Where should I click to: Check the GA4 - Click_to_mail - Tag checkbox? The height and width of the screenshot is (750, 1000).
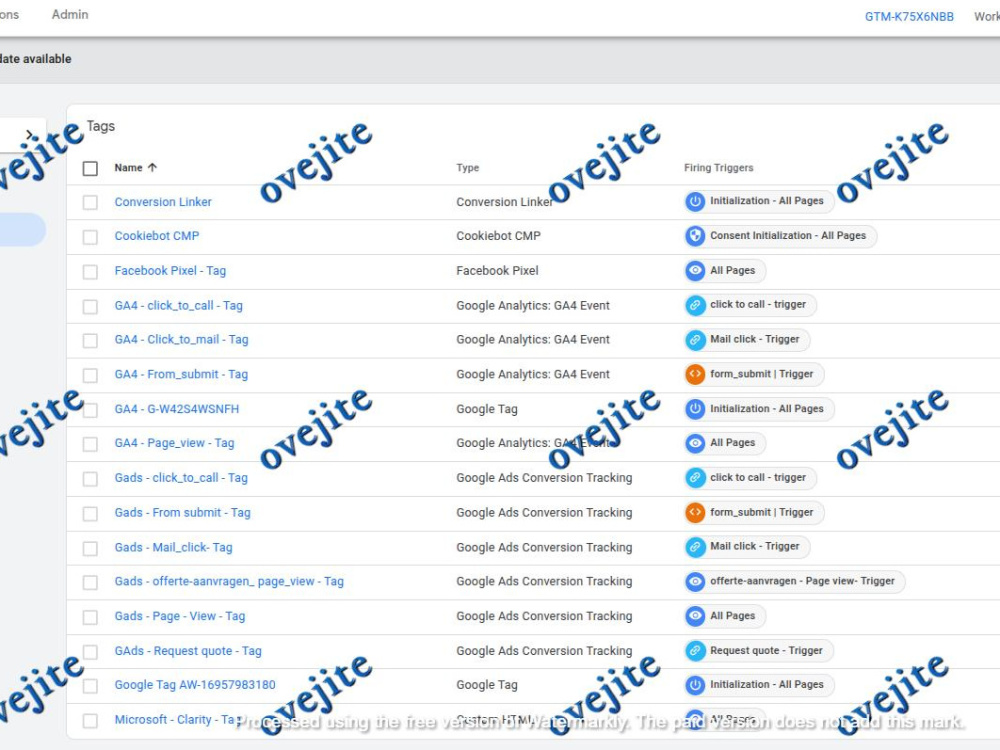click(91, 341)
